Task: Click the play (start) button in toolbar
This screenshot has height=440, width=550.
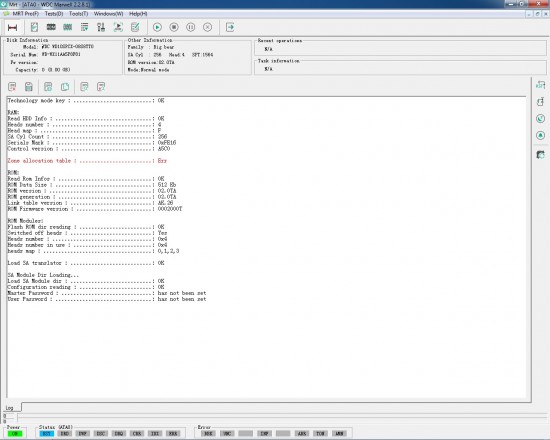Action: (x=157, y=27)
